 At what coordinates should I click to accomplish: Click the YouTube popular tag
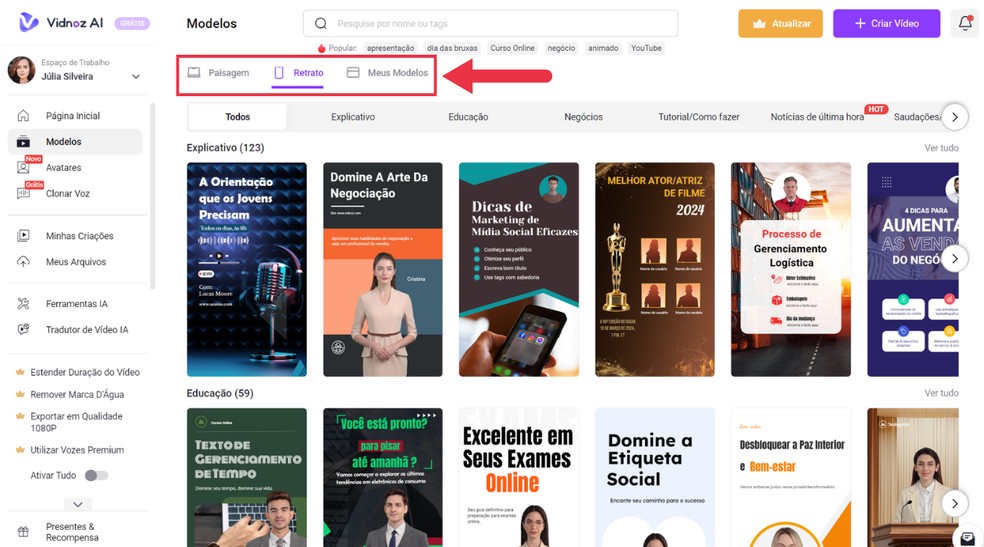tap(646, 48)
